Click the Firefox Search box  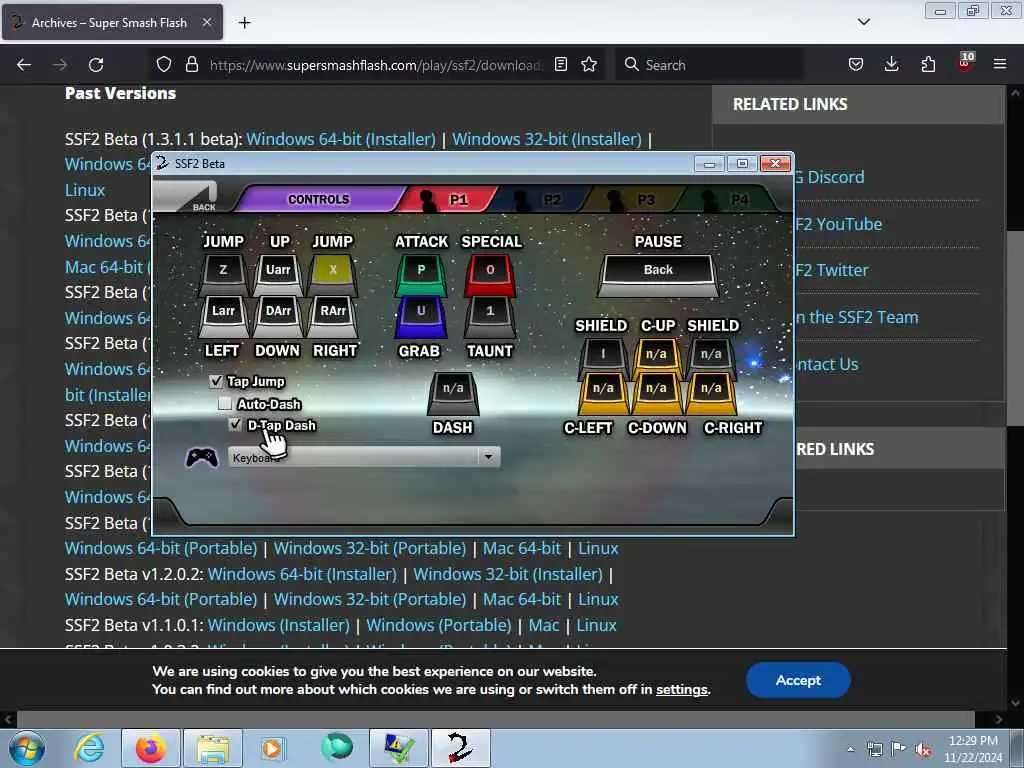(709, 65)
